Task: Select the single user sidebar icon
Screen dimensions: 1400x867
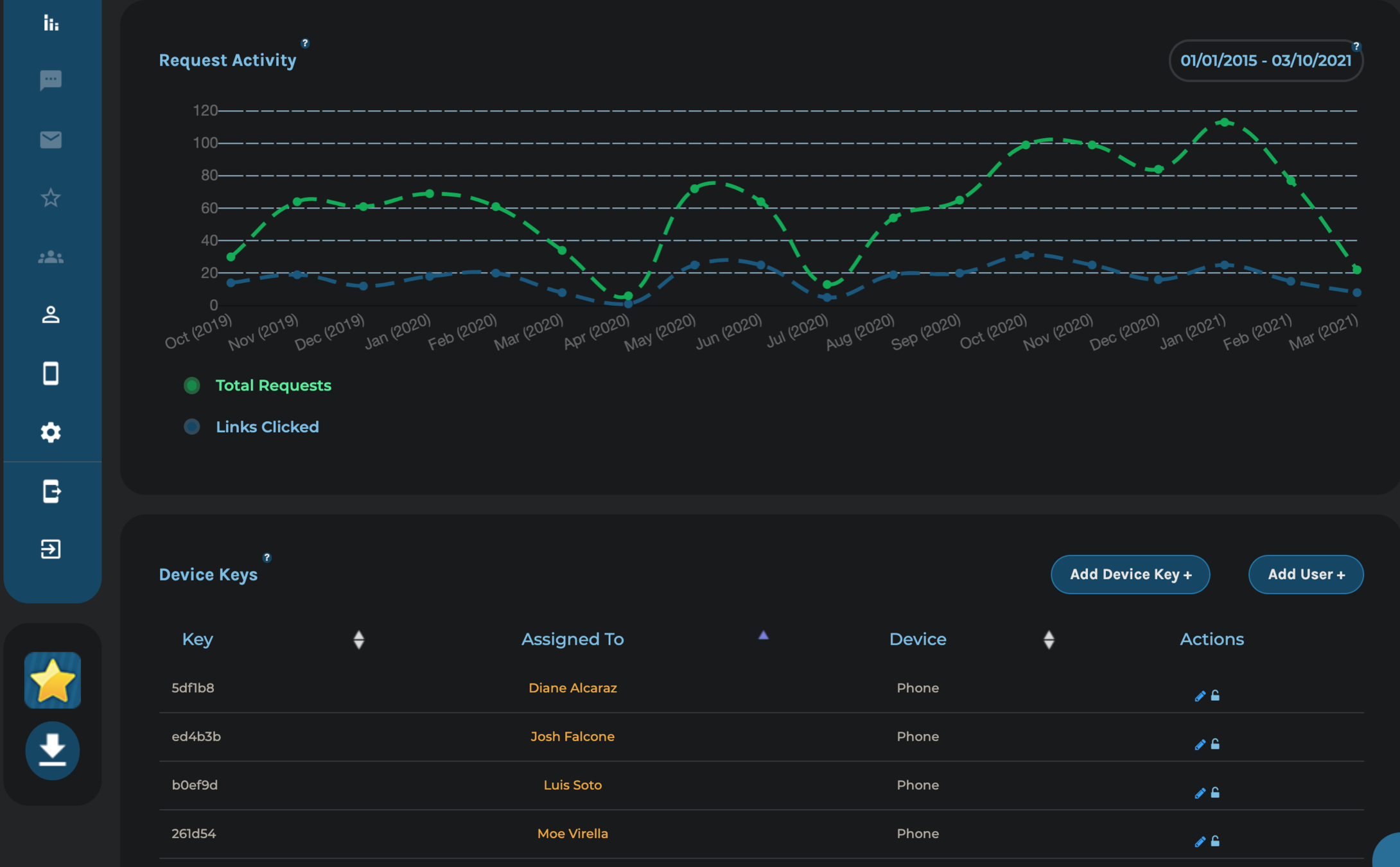Action: (x=51, y=315)
